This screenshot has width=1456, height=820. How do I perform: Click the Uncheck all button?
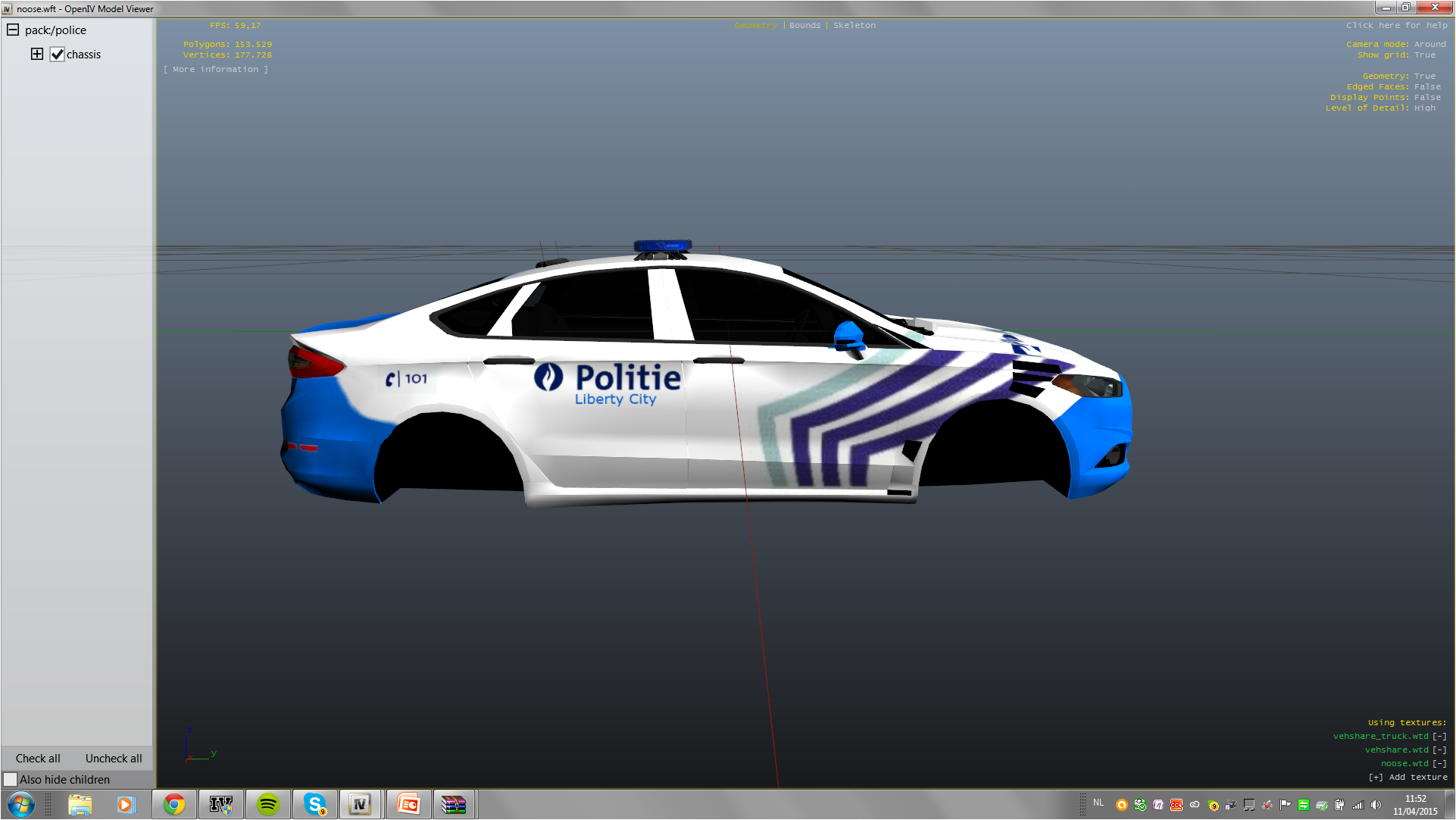pos(114,759)
